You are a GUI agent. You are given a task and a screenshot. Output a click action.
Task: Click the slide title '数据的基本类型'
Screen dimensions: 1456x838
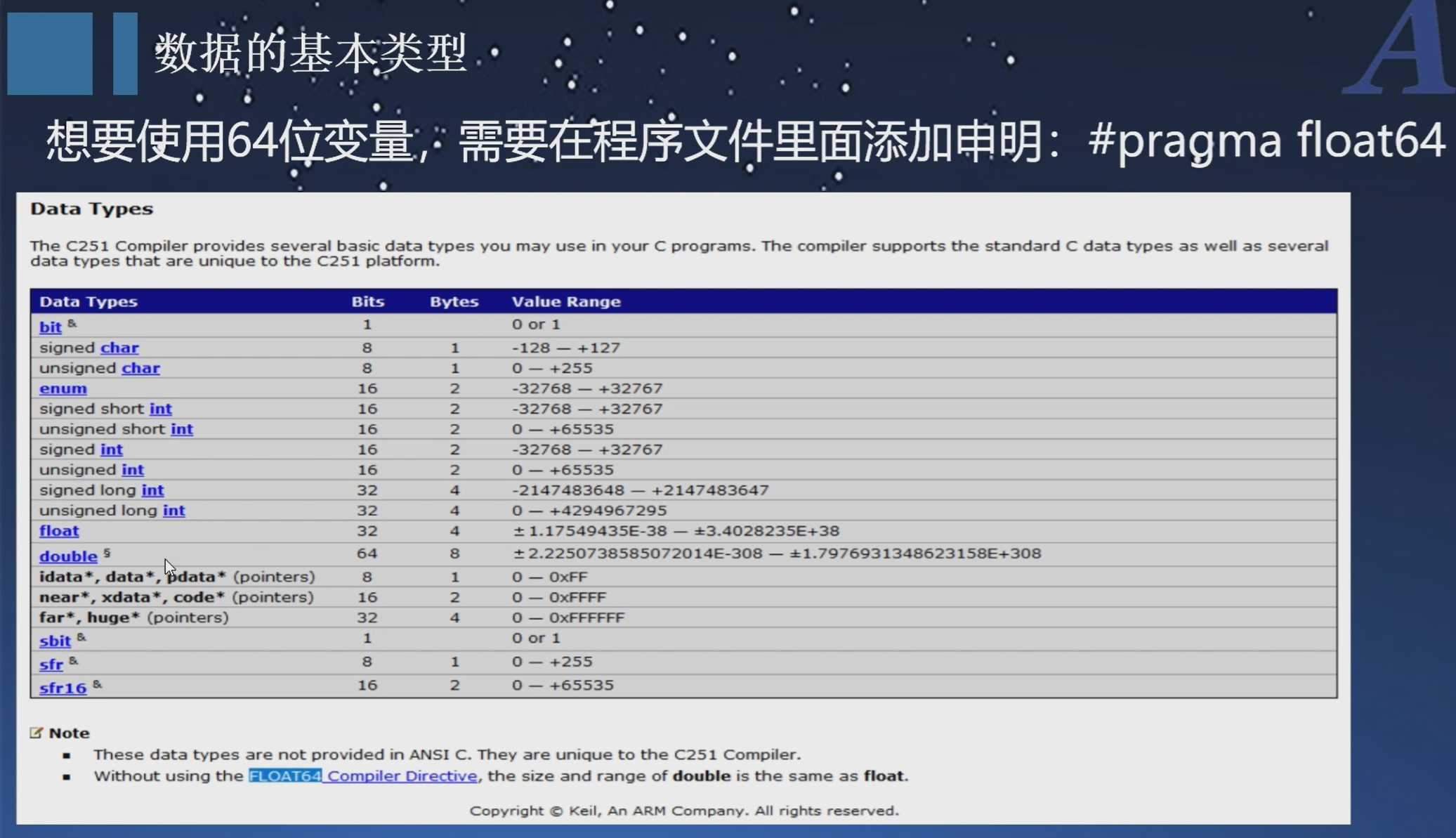(x=310, y=53)
